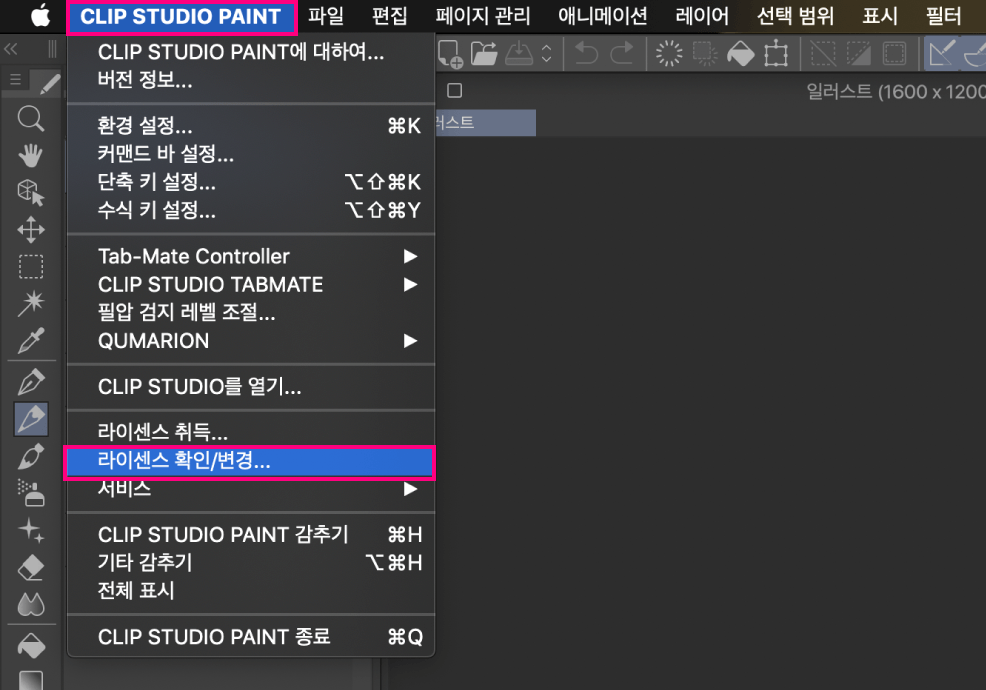Open the 파일 menu
This screenshot has height=690, width=986.
click(326, 16)
